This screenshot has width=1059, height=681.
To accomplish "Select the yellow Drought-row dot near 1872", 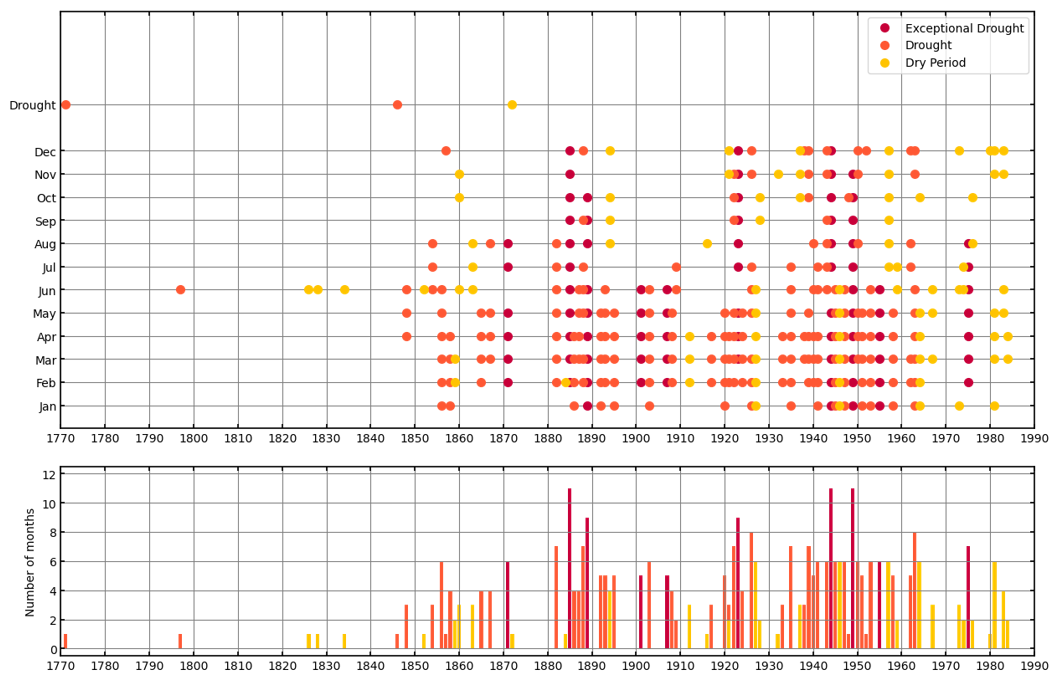I will tap(512, 105).
